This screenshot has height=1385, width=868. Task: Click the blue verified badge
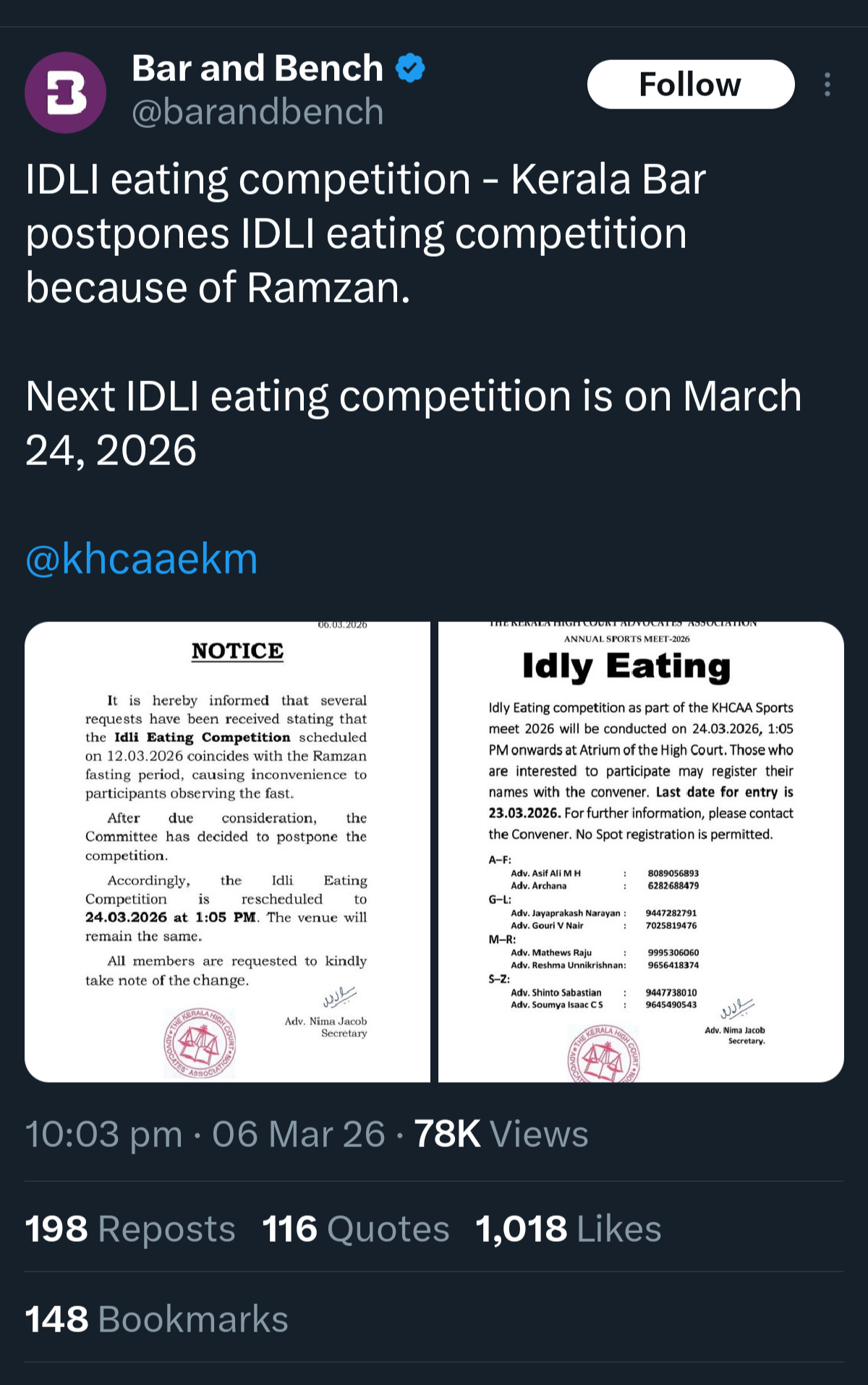click(x=411, y=69)
